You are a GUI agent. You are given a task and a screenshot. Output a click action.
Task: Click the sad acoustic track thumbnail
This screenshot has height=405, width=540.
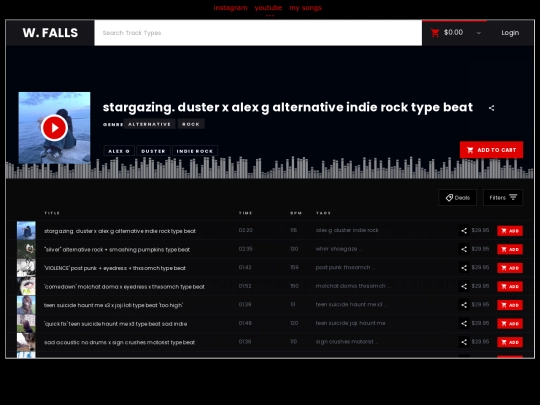(x=26, y=342)
